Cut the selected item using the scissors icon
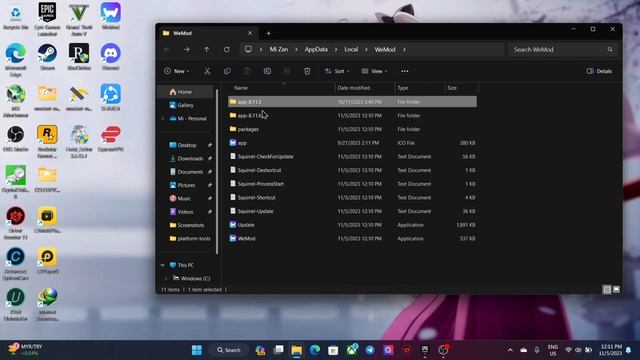Viewport: 640px width, 360px height. [207, 71]
